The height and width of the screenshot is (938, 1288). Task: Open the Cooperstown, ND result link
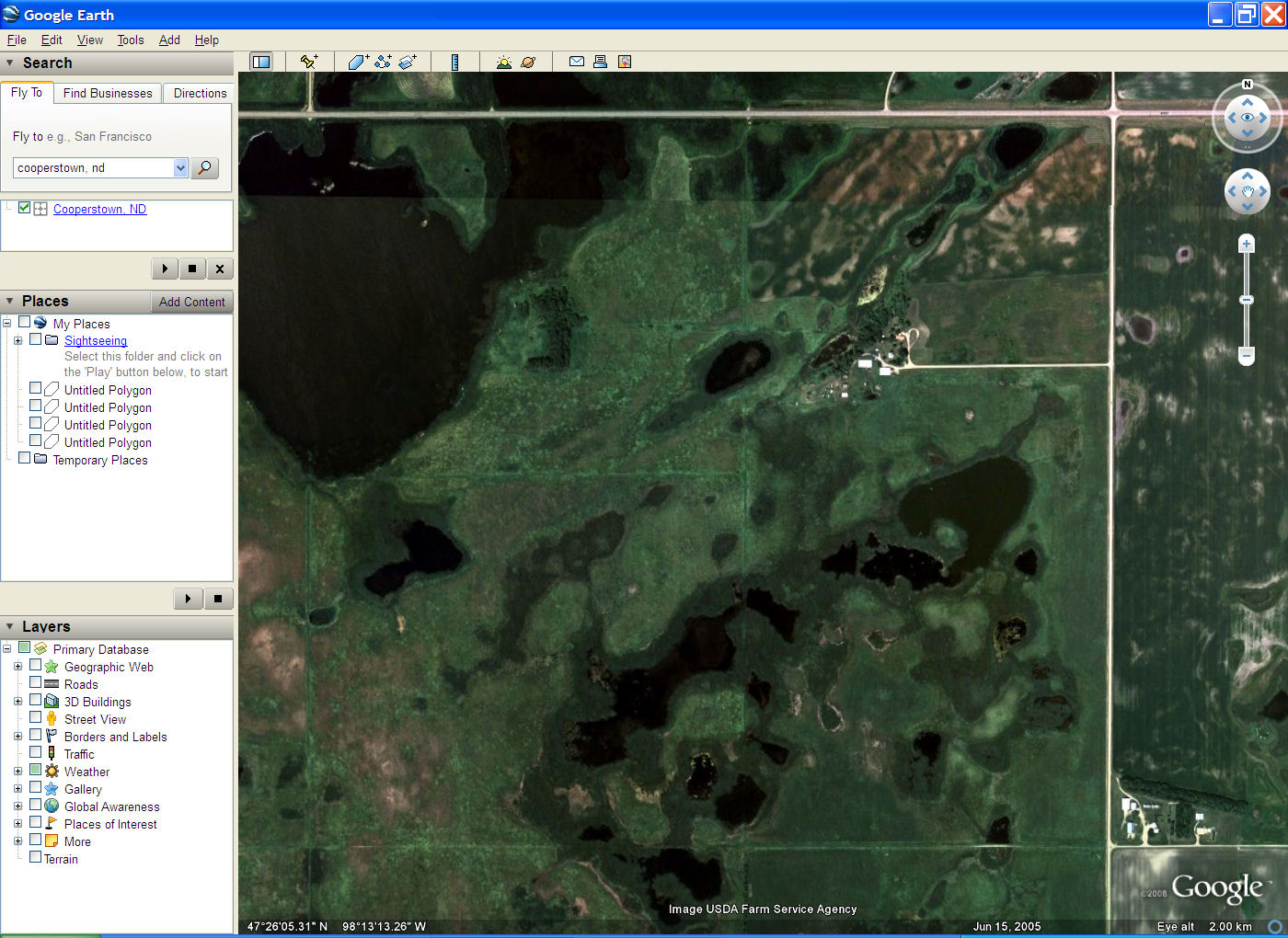[99, 209]
